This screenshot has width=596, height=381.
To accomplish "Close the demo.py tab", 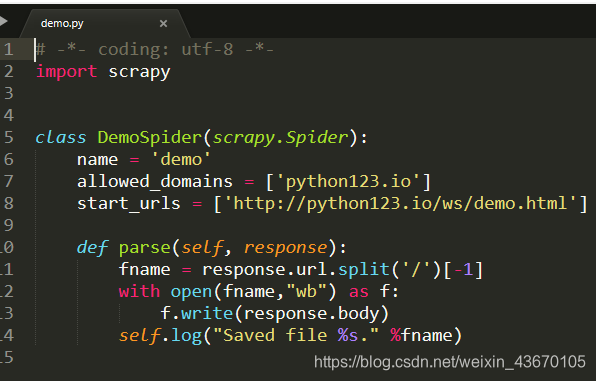I will [163, 24].
